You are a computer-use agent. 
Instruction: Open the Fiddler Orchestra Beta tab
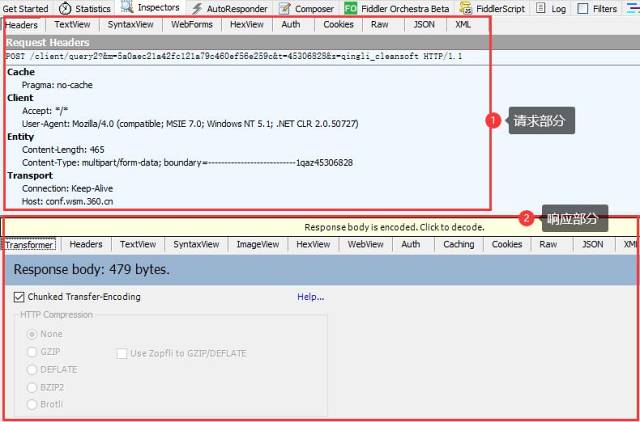pos(405,9)
